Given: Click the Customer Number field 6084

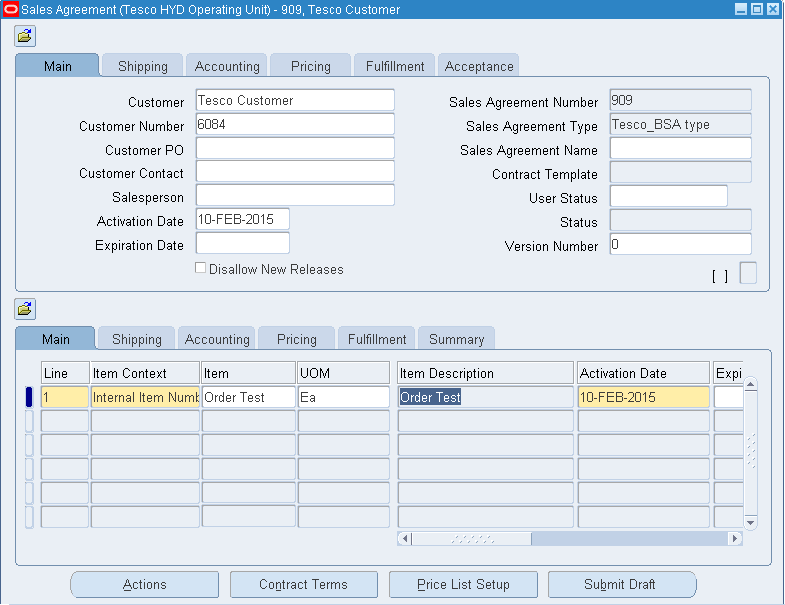Looking at the screenshot, I should click(295, 124).
